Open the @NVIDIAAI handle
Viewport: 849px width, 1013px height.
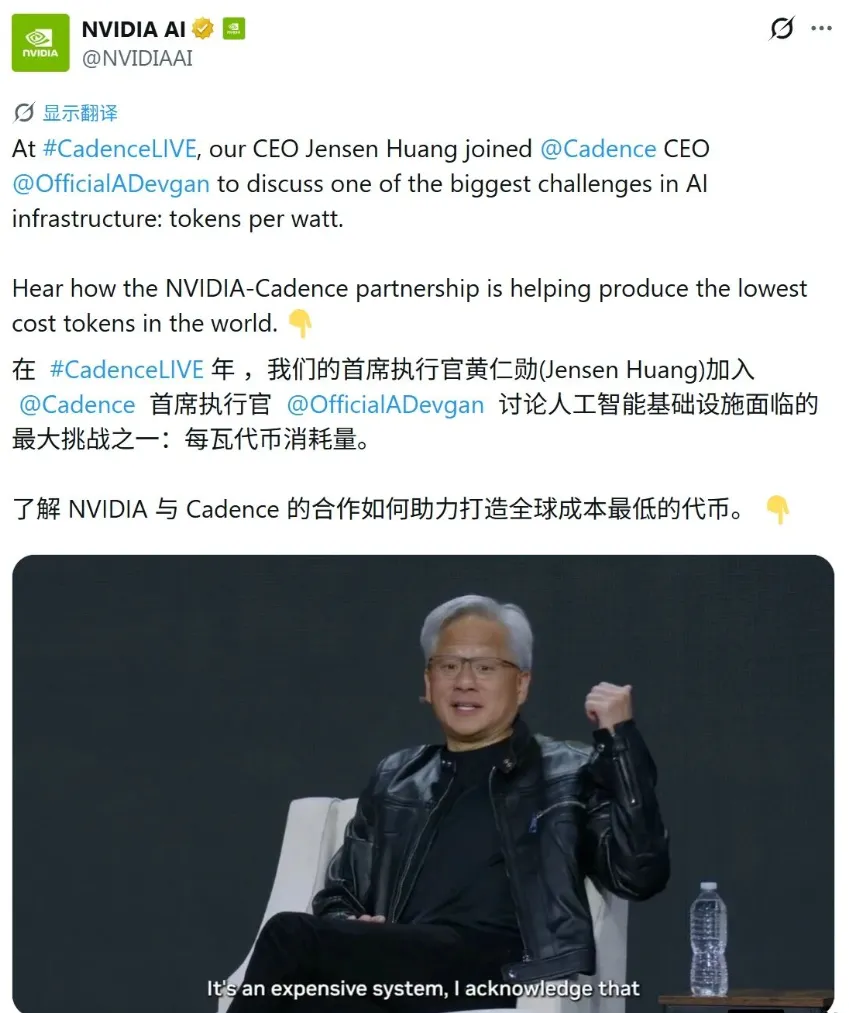tap(137, 58)
